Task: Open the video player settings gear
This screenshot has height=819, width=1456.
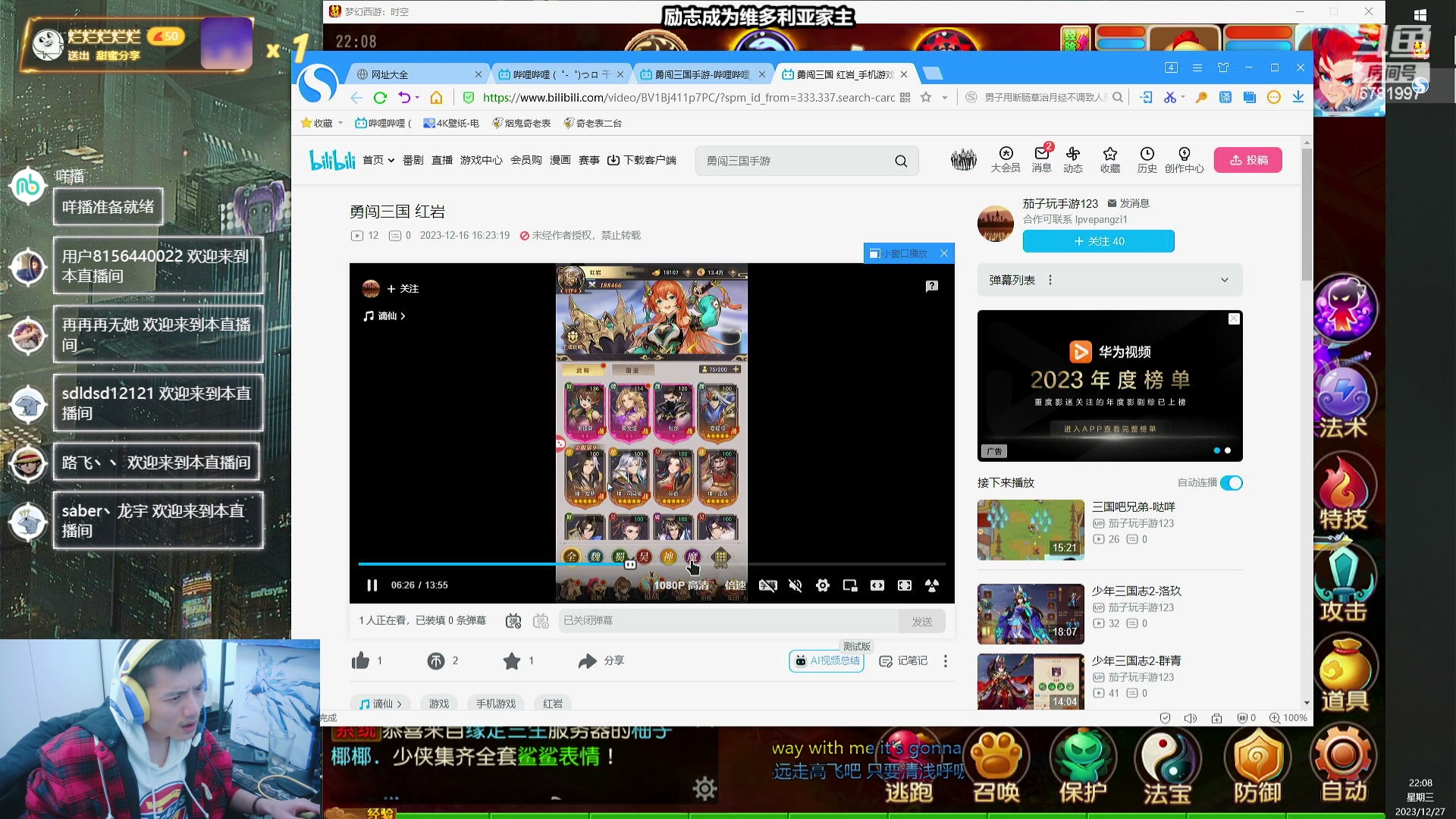Action: click(822, 585)
